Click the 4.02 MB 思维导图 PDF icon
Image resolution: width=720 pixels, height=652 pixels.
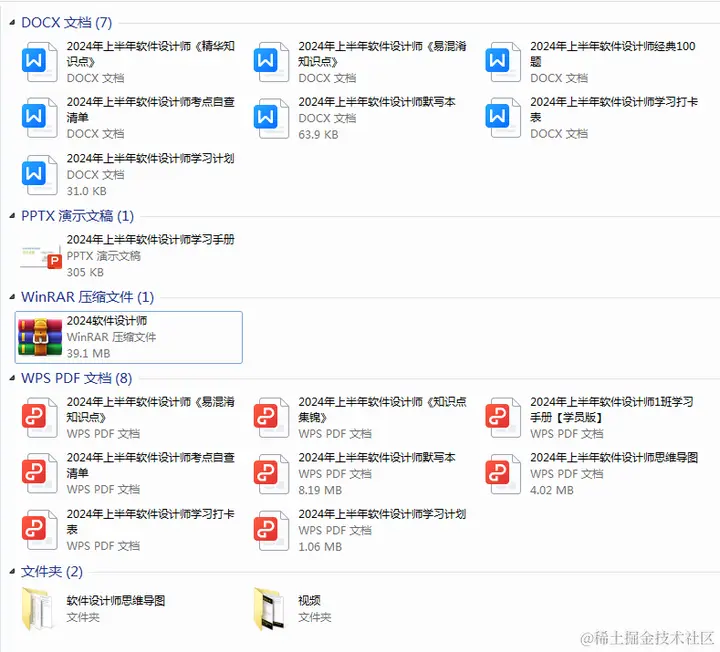pos(503,474)
